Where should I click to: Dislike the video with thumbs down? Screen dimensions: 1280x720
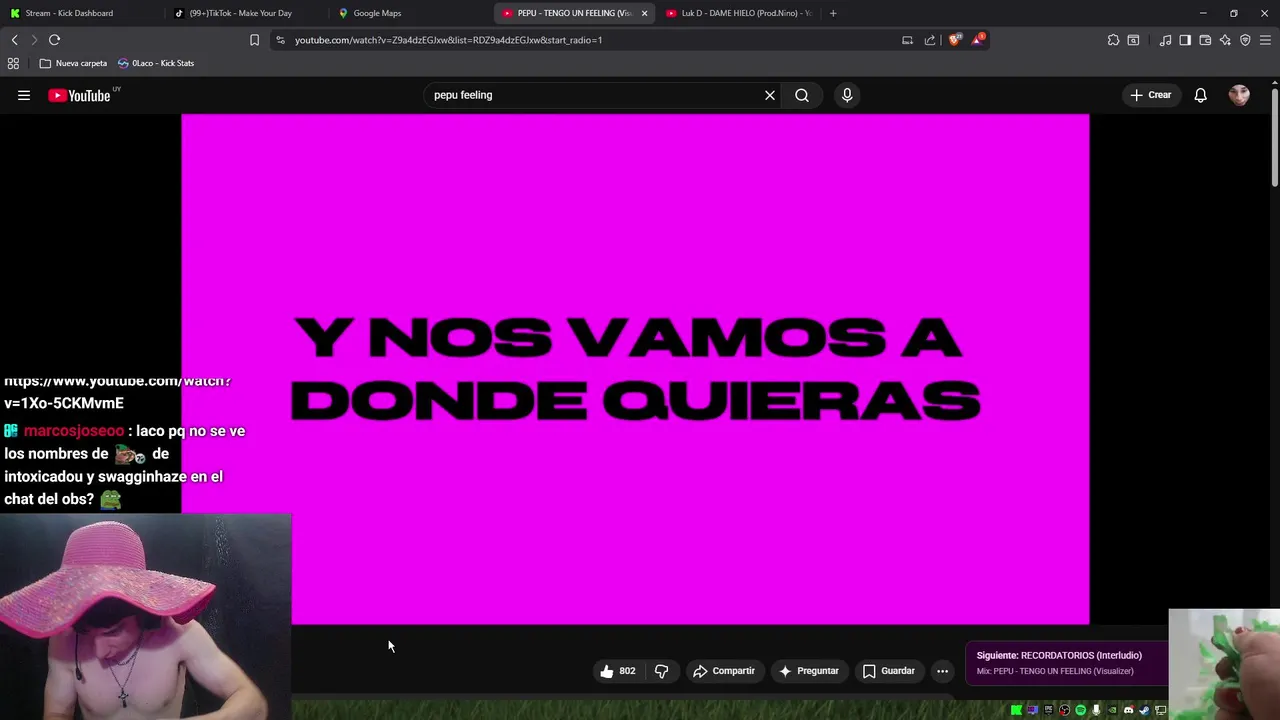point(661,671)
